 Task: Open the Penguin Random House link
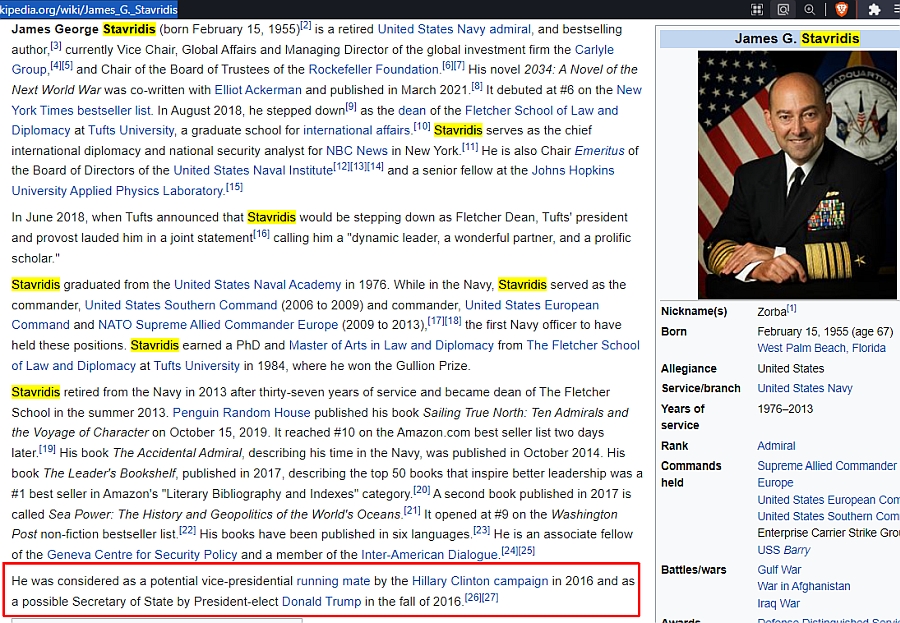coord(241,413)
